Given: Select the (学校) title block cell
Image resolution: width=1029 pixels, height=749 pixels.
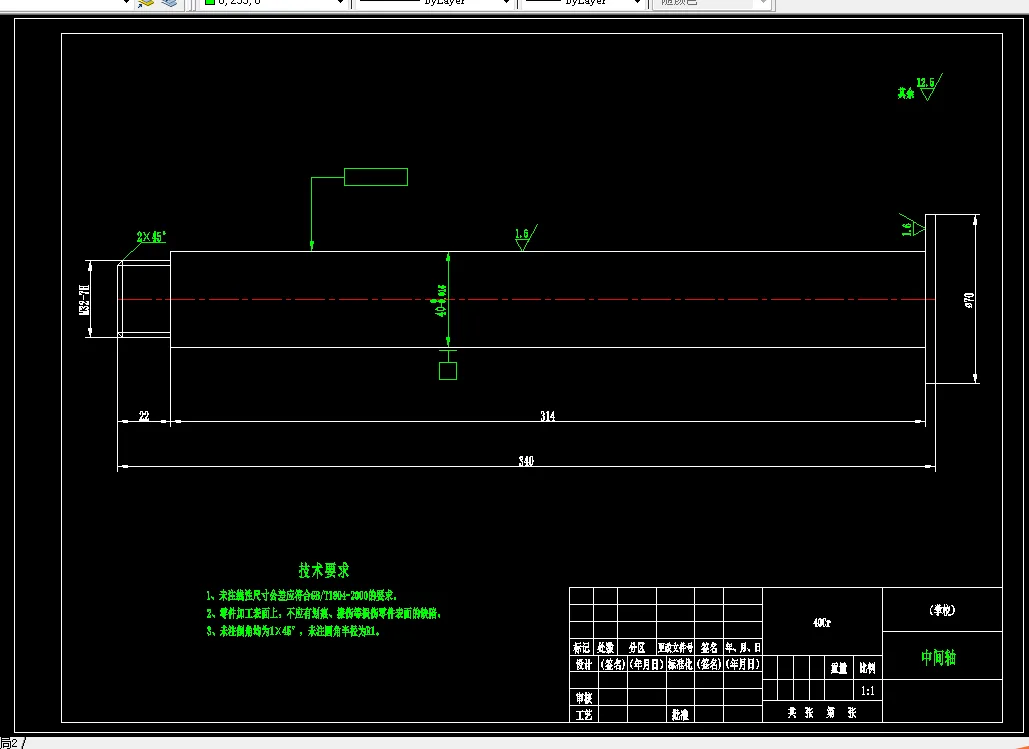Looking at the screenshot, I should click(942, 610).
